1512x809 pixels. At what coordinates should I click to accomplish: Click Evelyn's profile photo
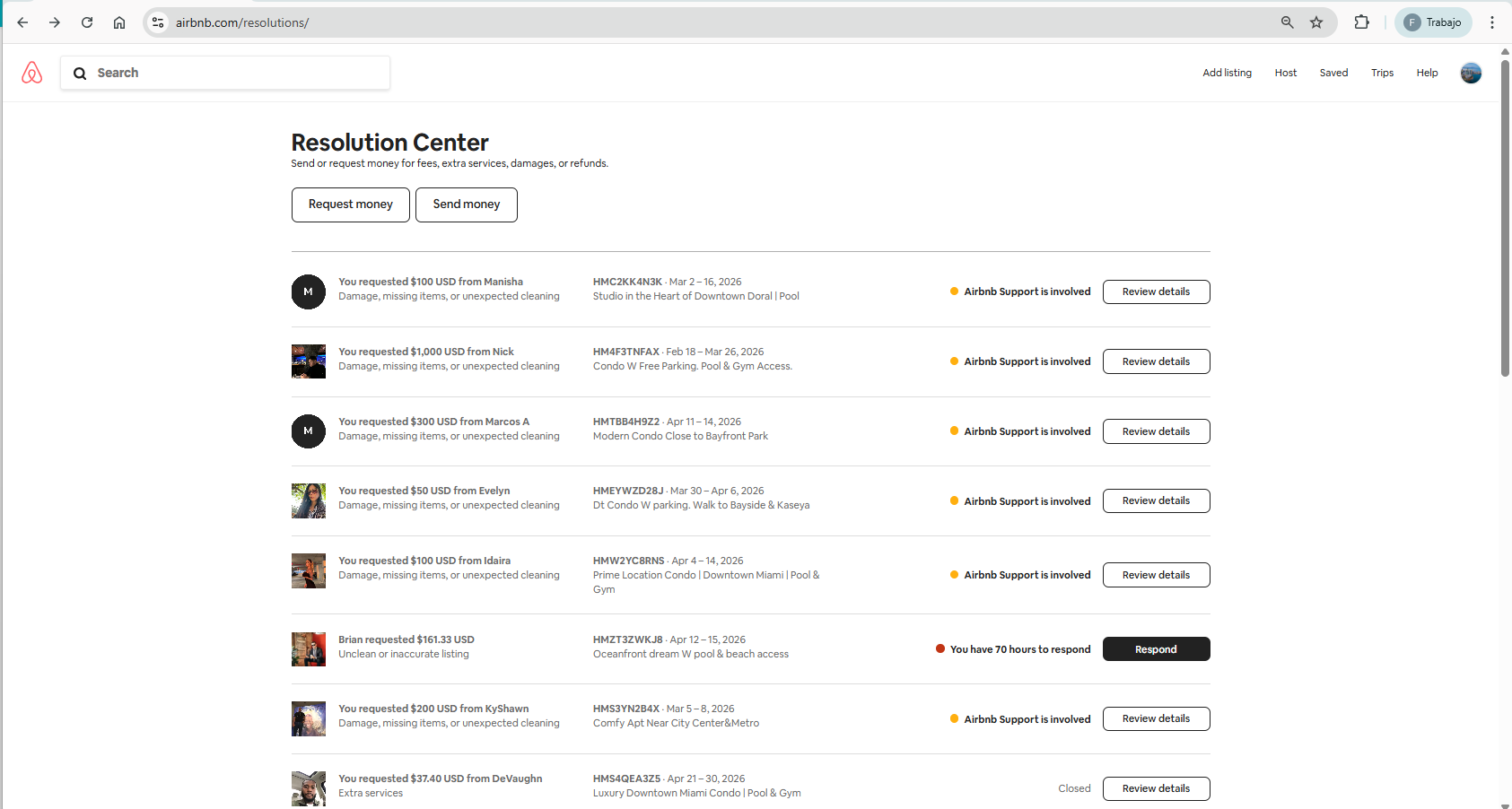[309, 501]
